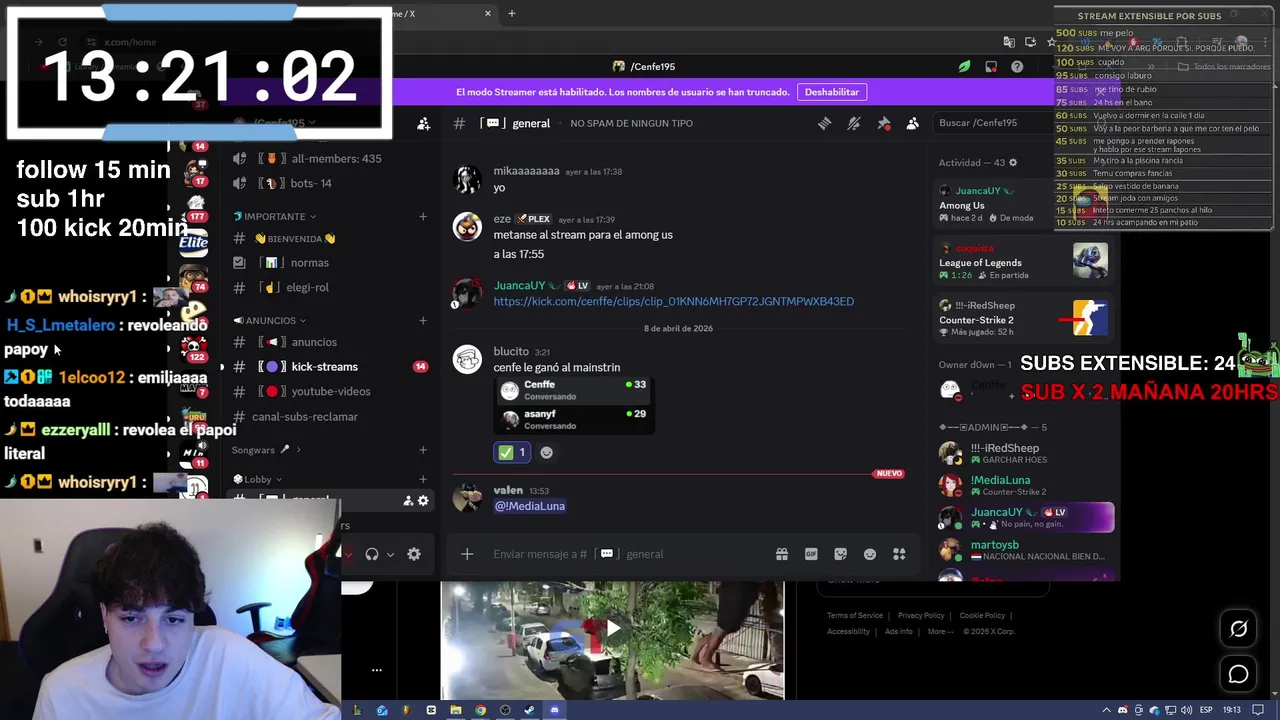Collapse the IMPORTANTE category

[274, 216]
